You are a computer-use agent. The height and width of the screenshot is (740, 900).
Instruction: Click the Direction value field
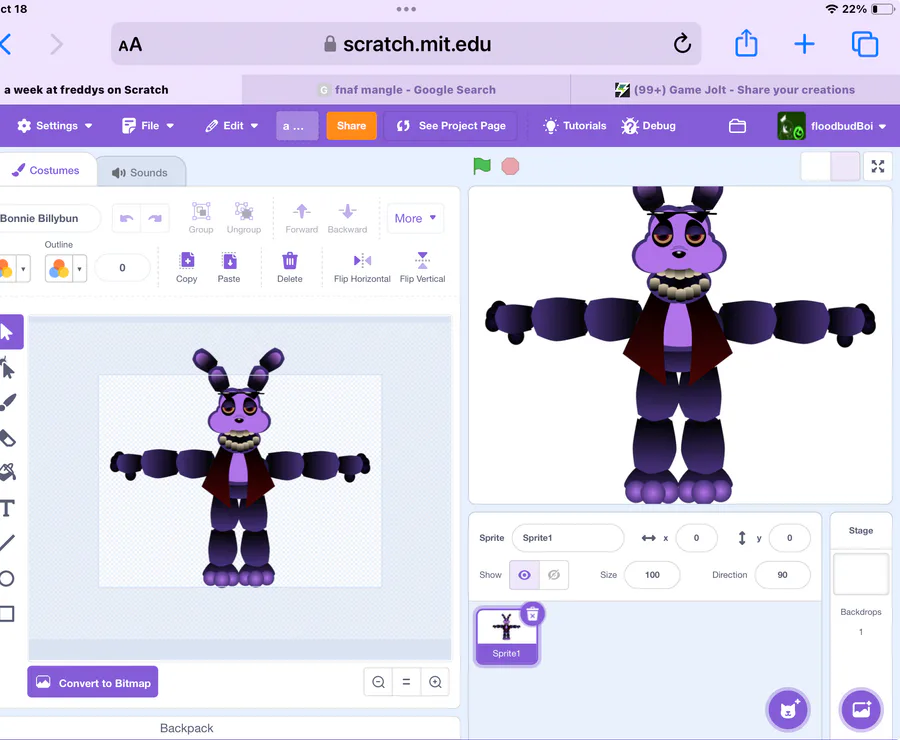click(782, 575)
